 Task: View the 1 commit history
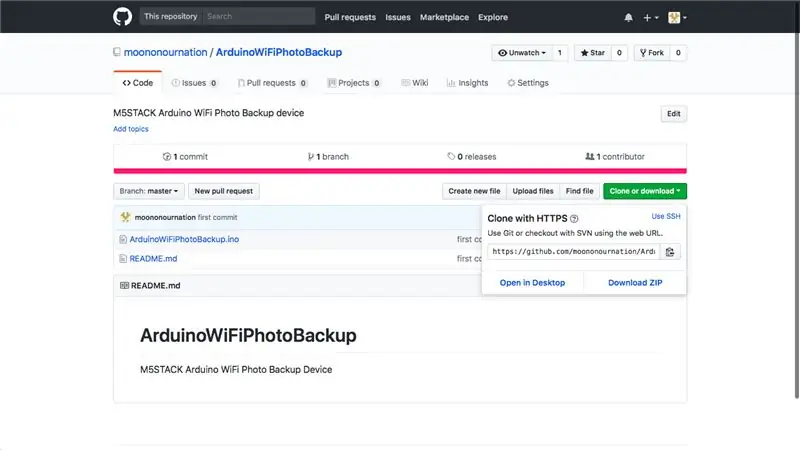[x=185, y=157]
